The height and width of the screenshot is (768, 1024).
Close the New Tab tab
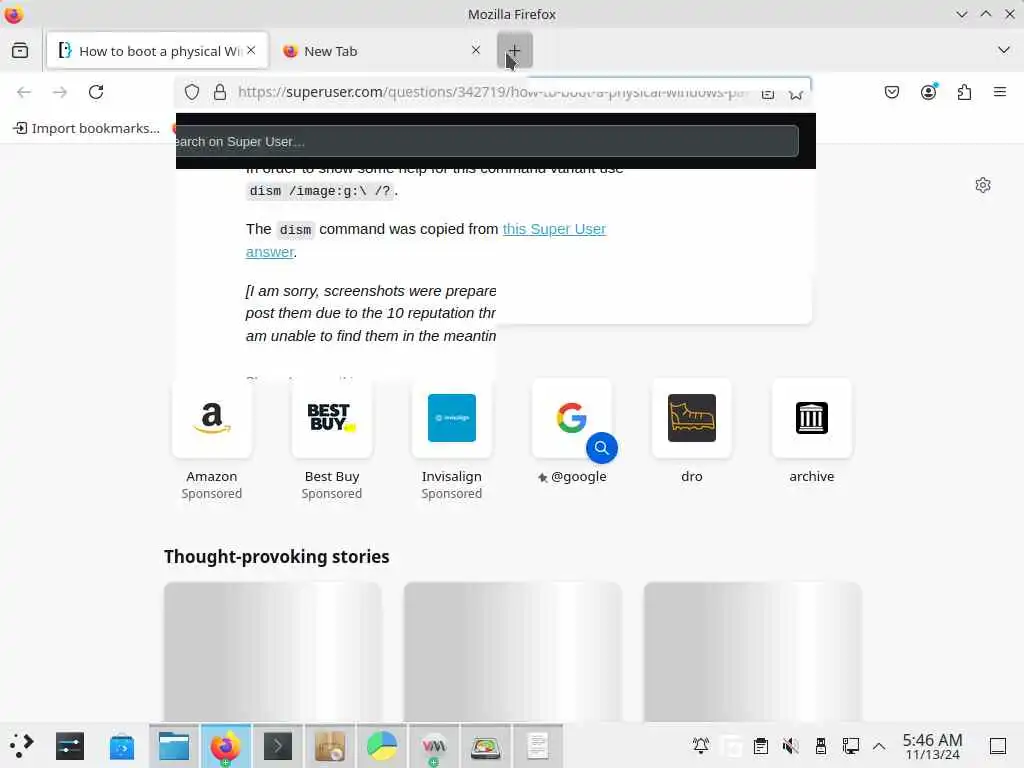point(476,50)
